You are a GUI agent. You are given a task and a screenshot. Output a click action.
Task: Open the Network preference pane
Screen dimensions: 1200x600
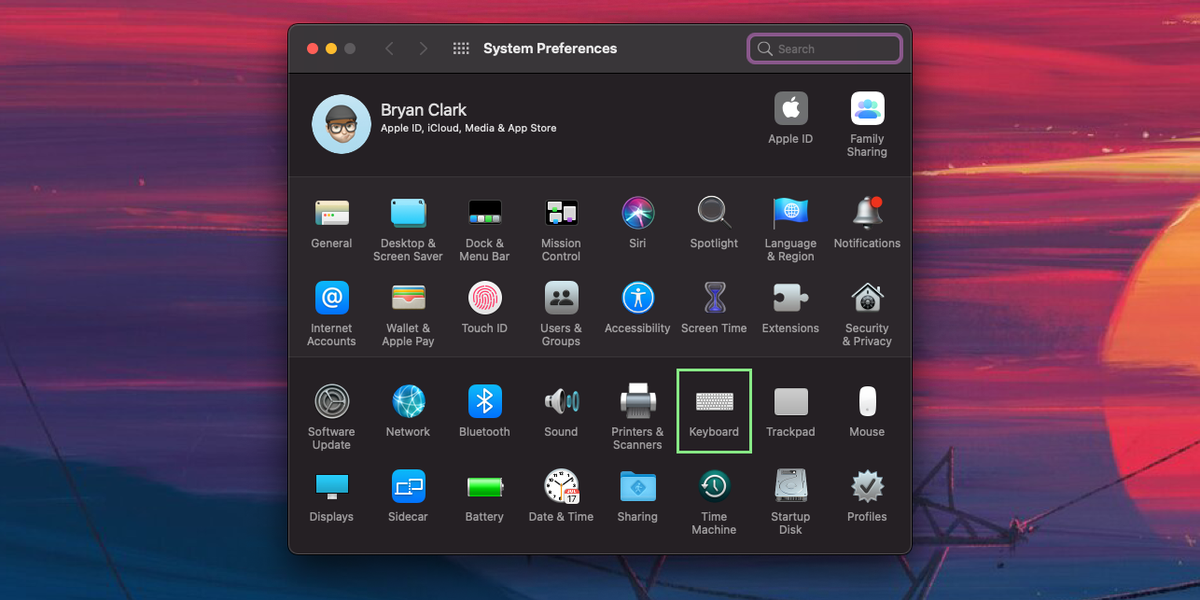(x=408, y=404)
